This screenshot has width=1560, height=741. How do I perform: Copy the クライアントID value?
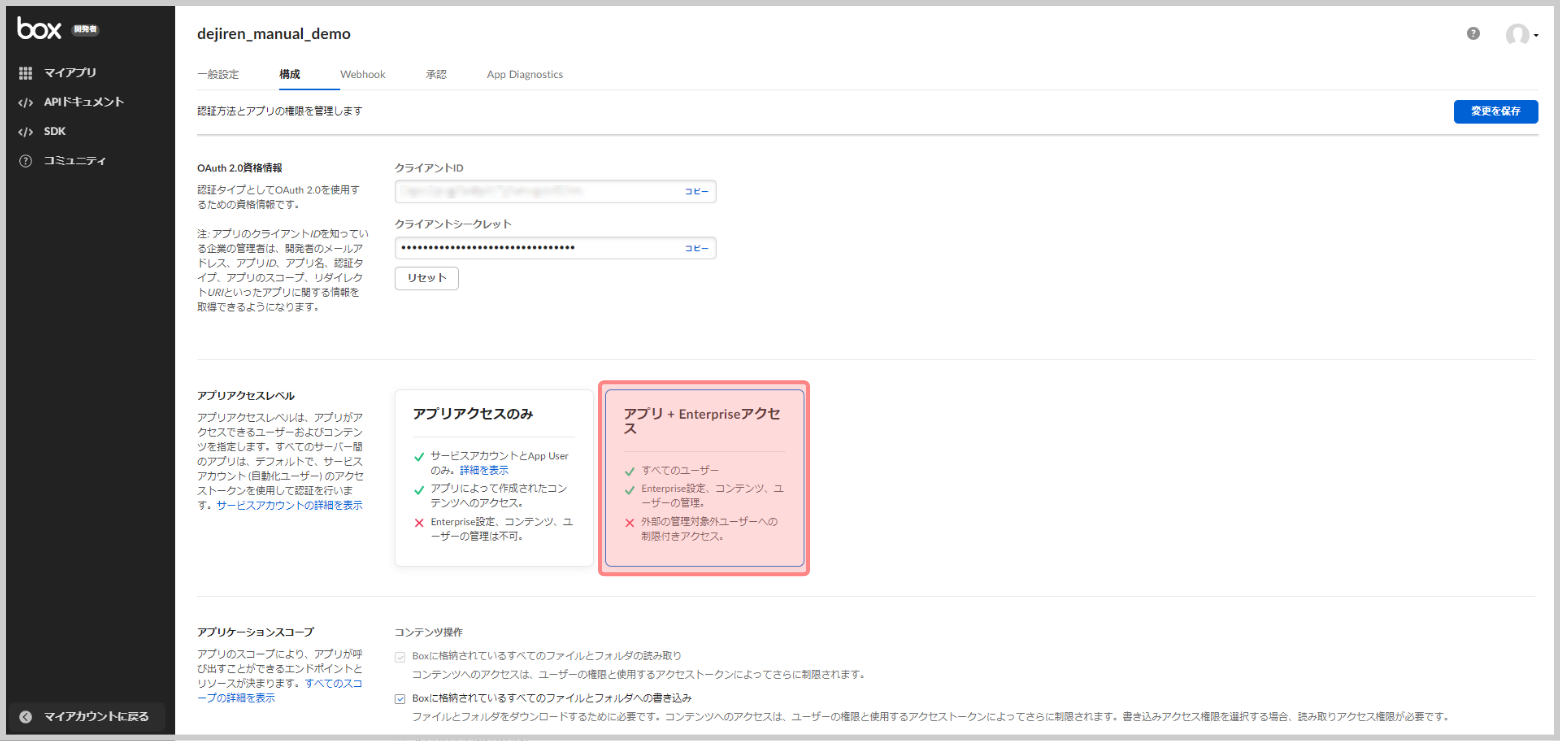[x=696, y=191]
